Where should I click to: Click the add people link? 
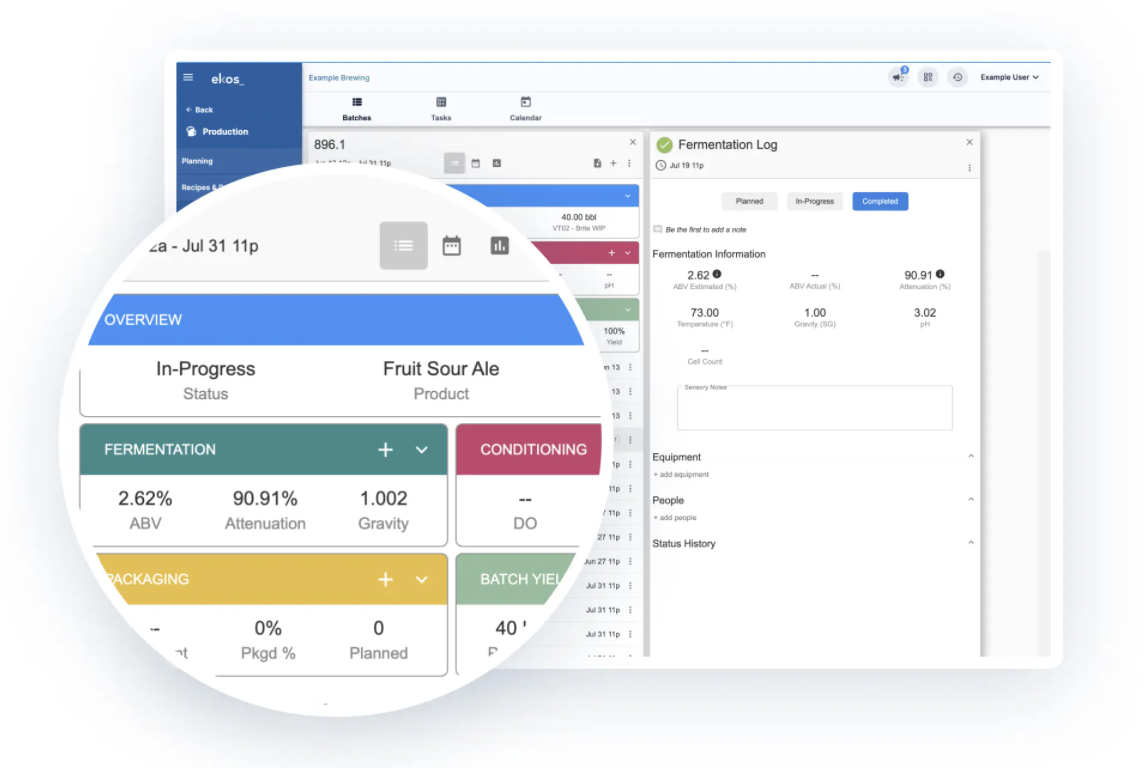coord(676,517)
